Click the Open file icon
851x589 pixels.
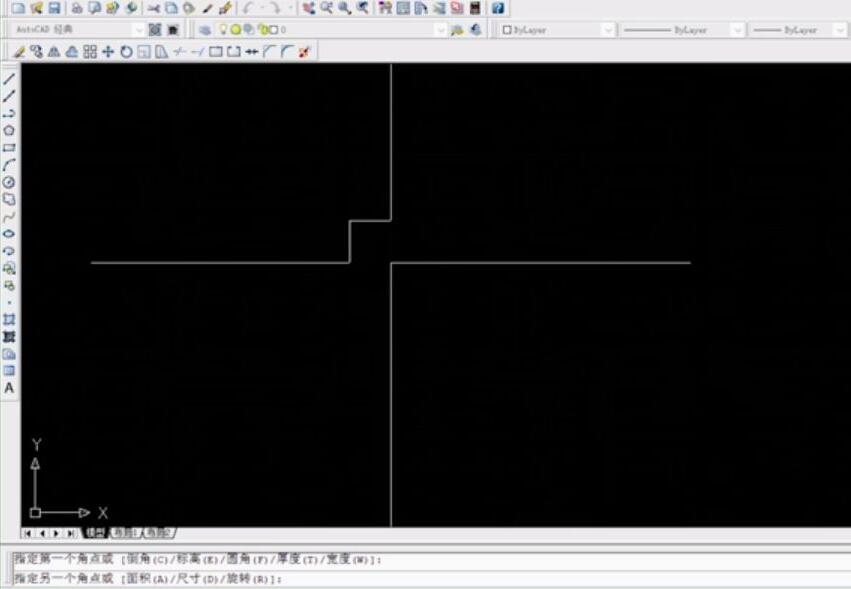point(36,8)
